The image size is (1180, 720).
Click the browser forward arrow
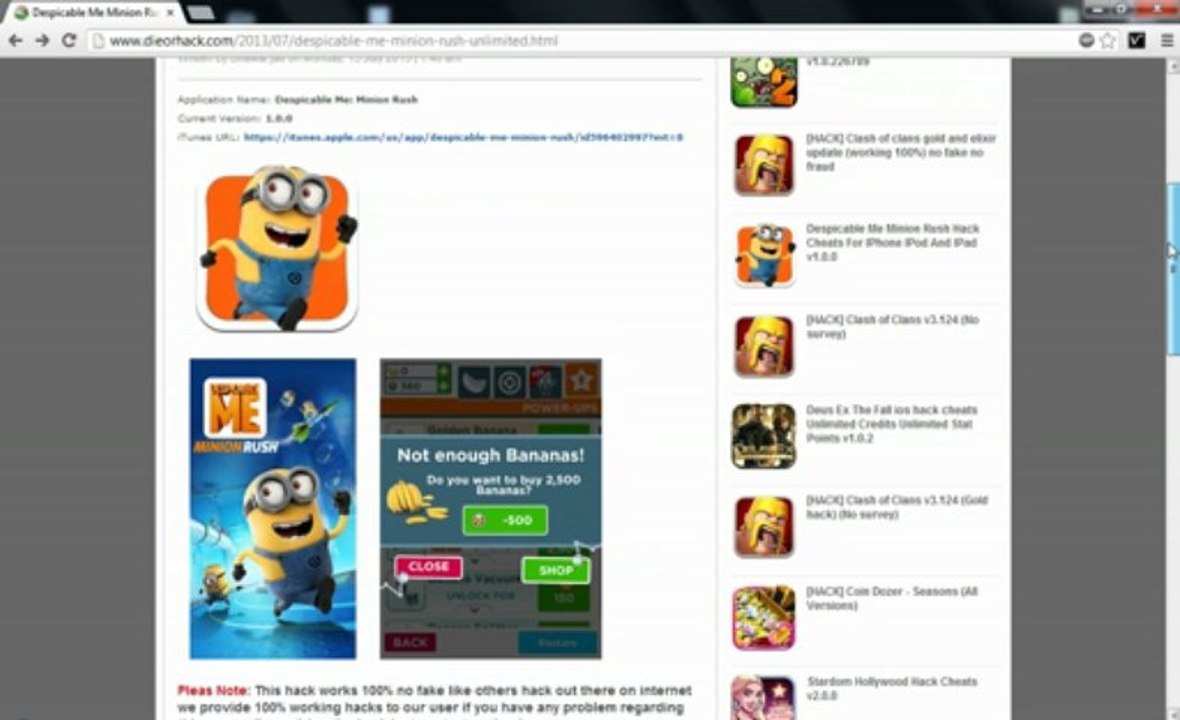pyautogui.click(x=42, y=41)
